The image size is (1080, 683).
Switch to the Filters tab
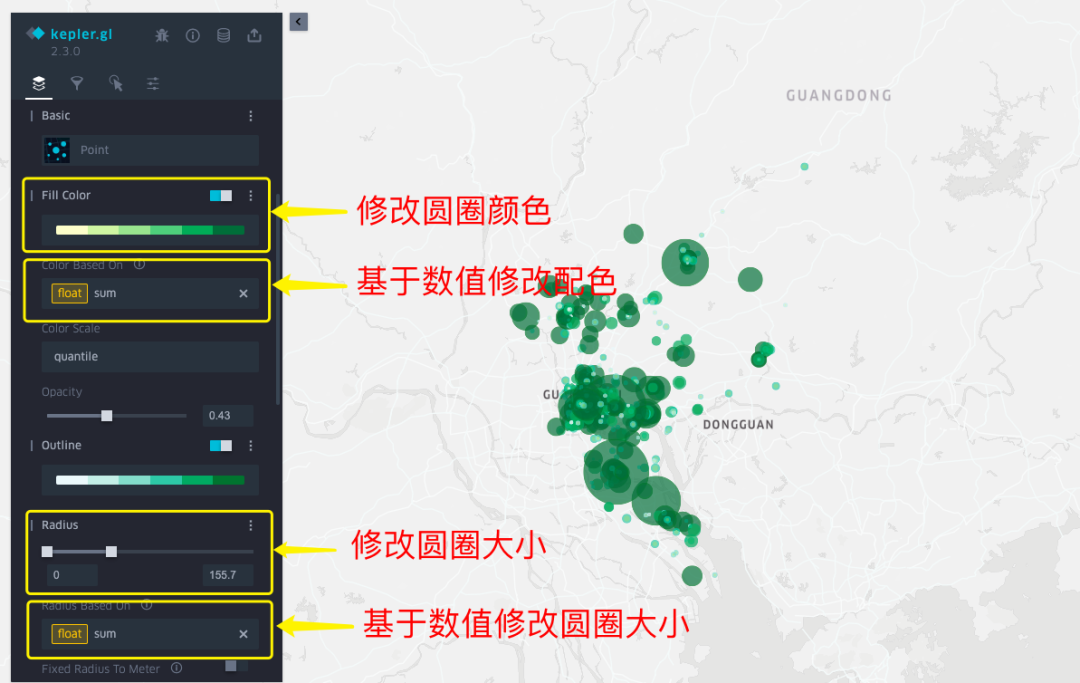[x=77, y=83]
